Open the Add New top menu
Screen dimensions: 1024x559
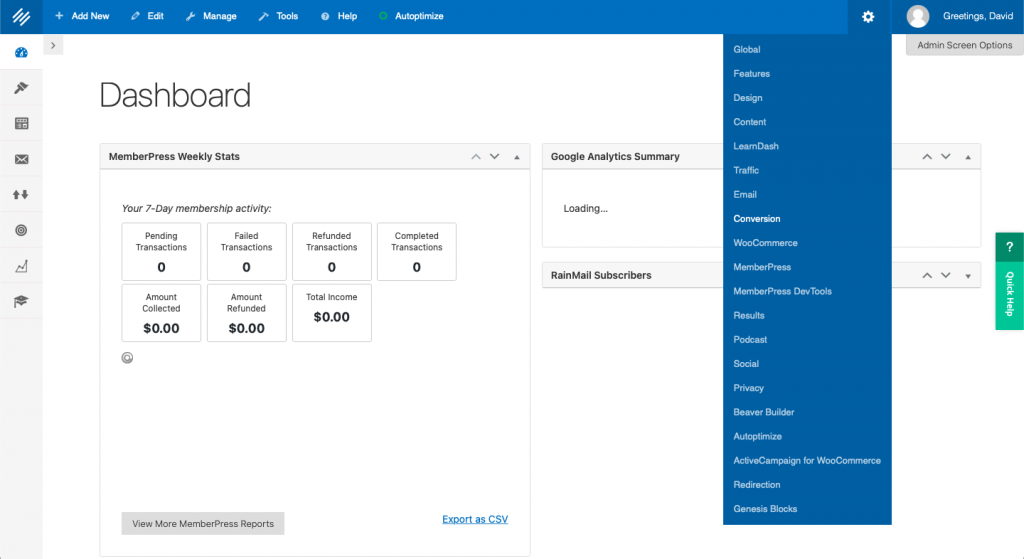(82, 16)
